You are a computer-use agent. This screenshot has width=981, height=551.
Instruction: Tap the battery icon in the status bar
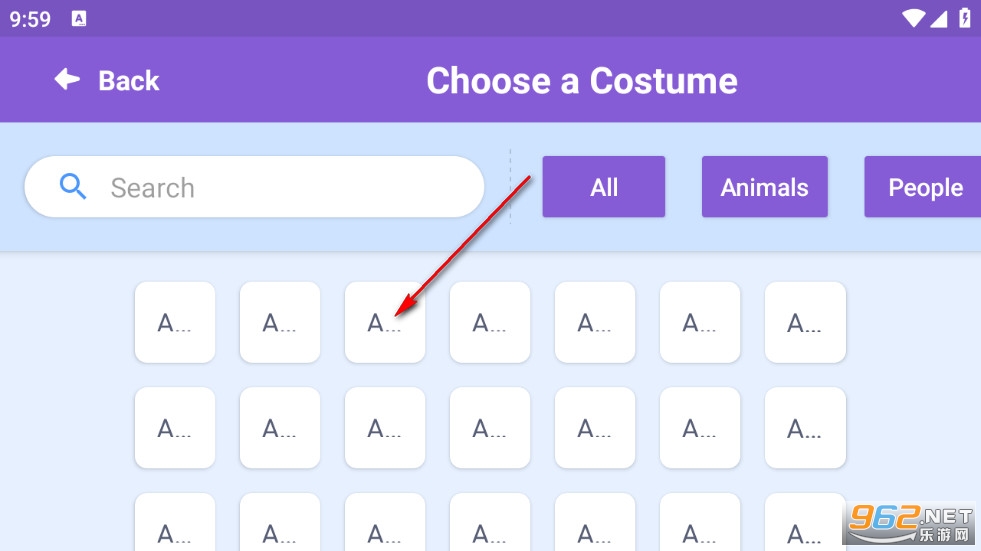coord(964,18)
